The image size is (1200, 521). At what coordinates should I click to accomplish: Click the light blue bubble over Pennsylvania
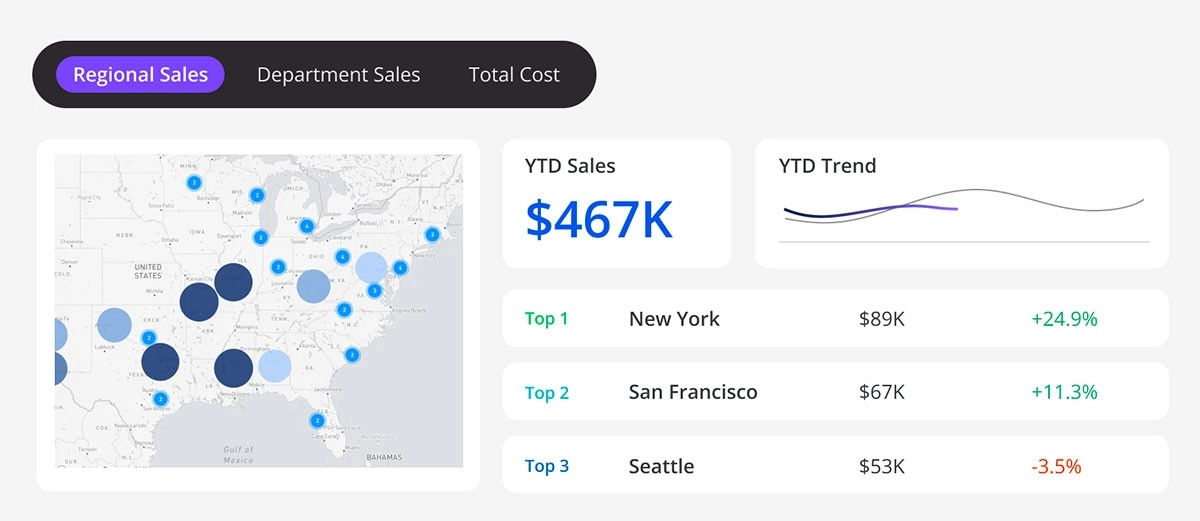pyautogui.click(x=371, y=268)
